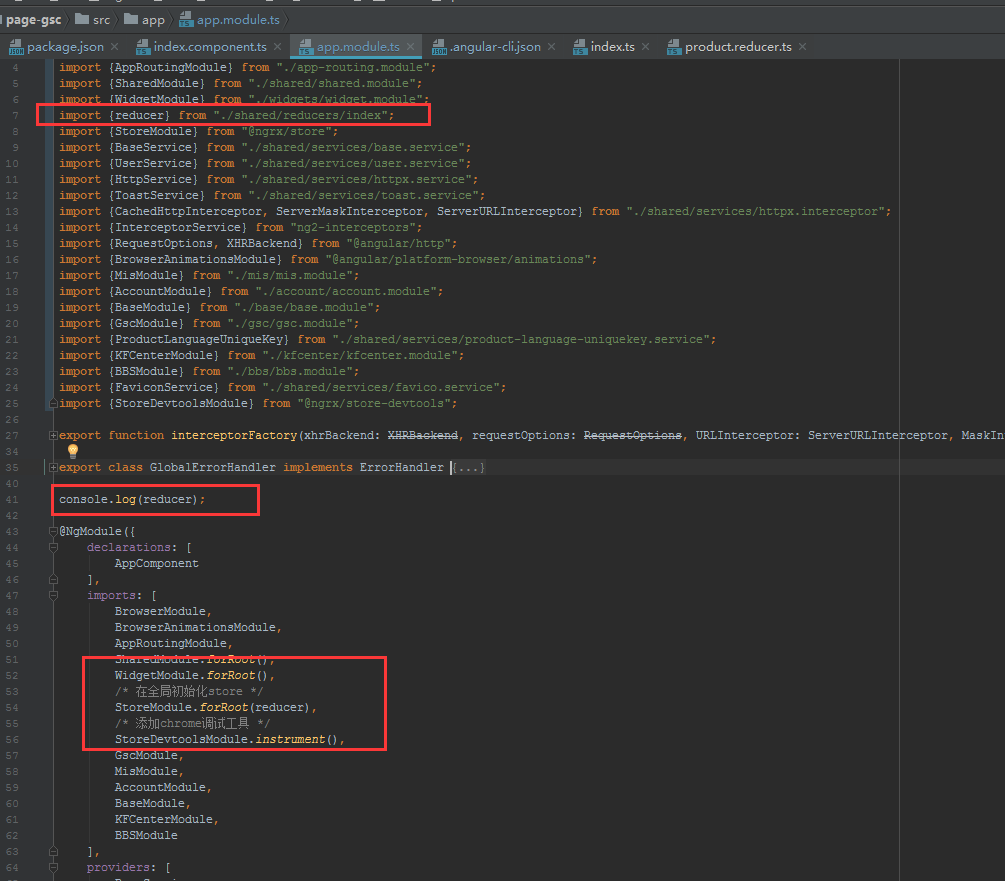
Task: Close the .angular-cli.json tab
Action: pos(551,47)
